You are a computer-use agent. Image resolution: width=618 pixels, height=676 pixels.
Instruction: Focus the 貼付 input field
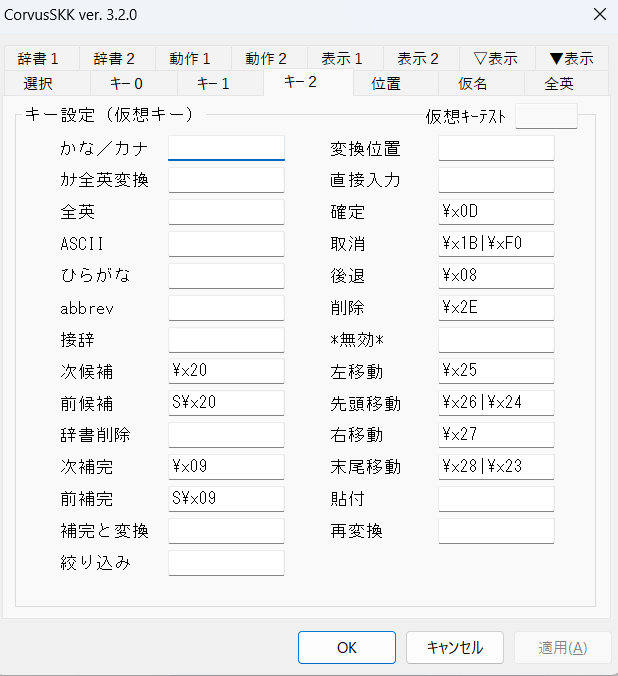496,499
